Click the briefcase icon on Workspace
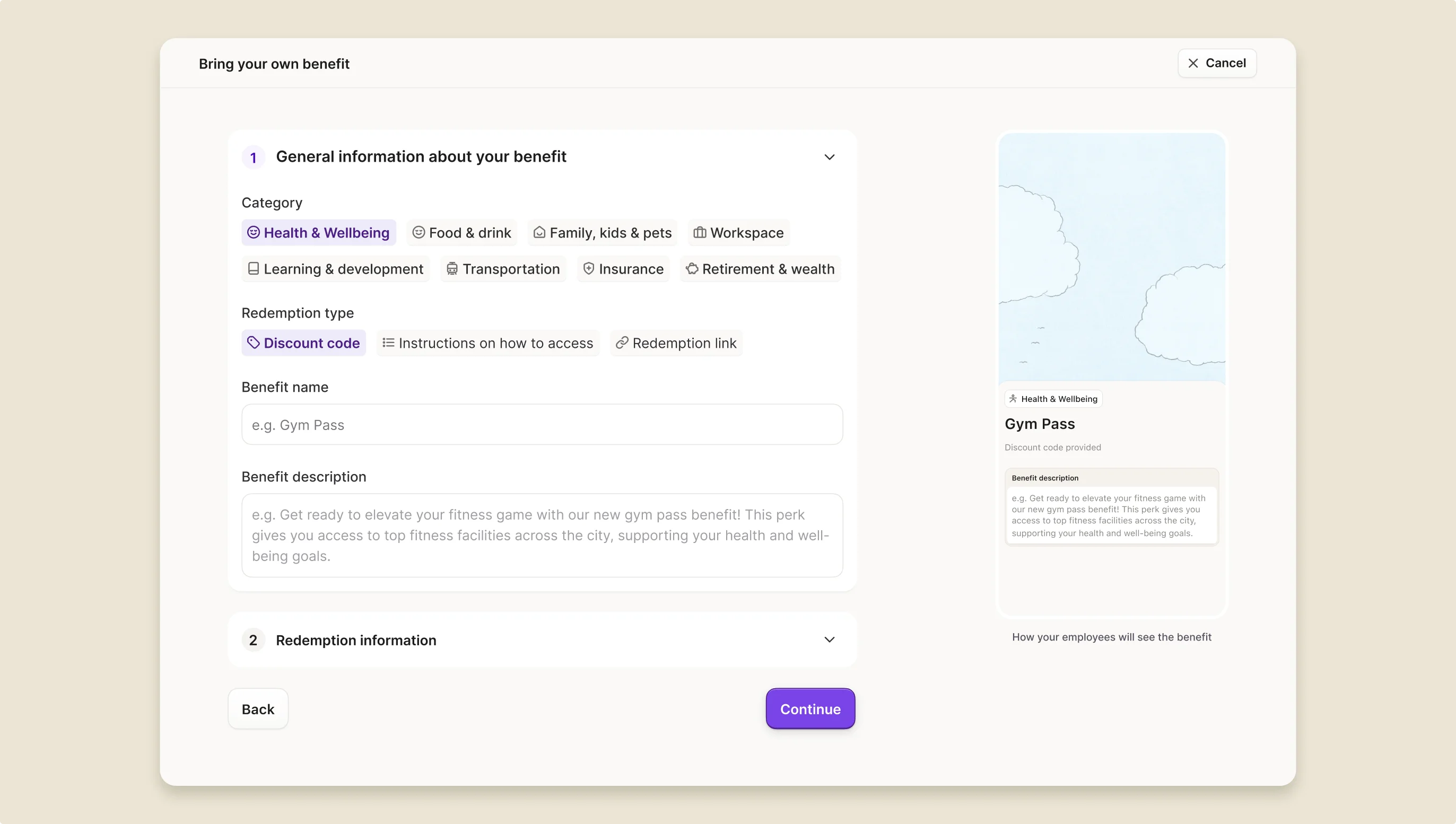1456x824 pixels. [700, 233]
